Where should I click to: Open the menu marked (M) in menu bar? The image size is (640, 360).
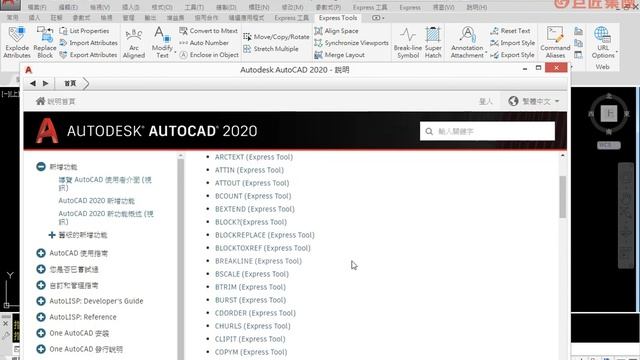(x=292, y=7)
